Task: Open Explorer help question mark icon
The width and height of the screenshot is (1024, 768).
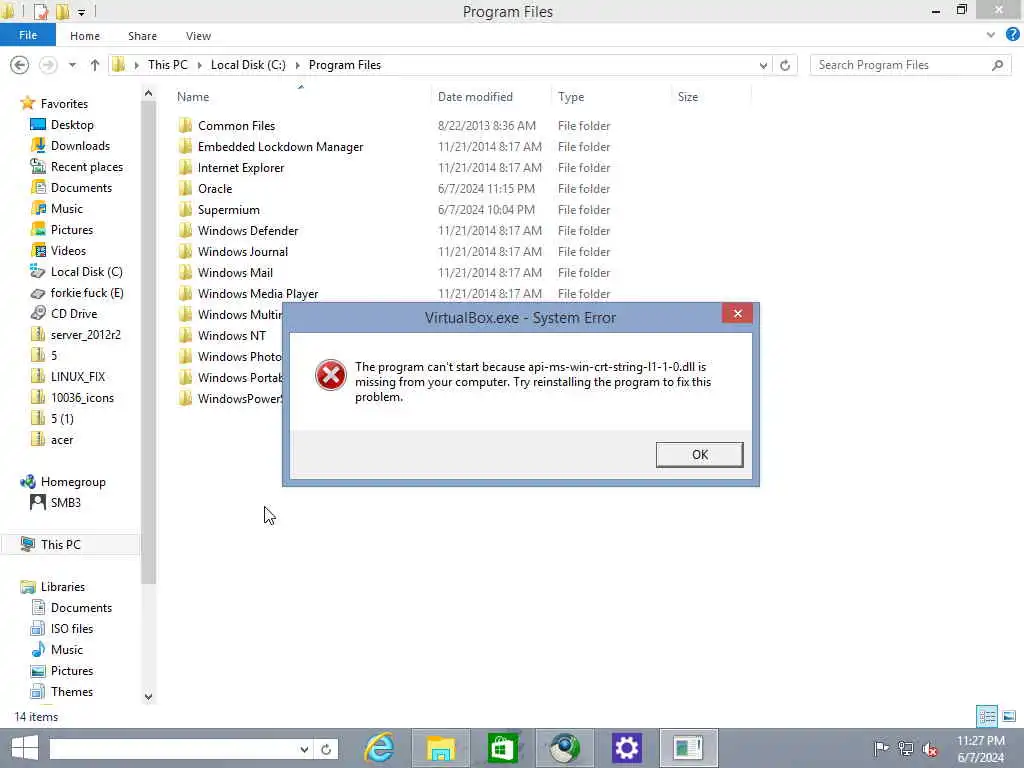Action: [x=1012, y=35]
